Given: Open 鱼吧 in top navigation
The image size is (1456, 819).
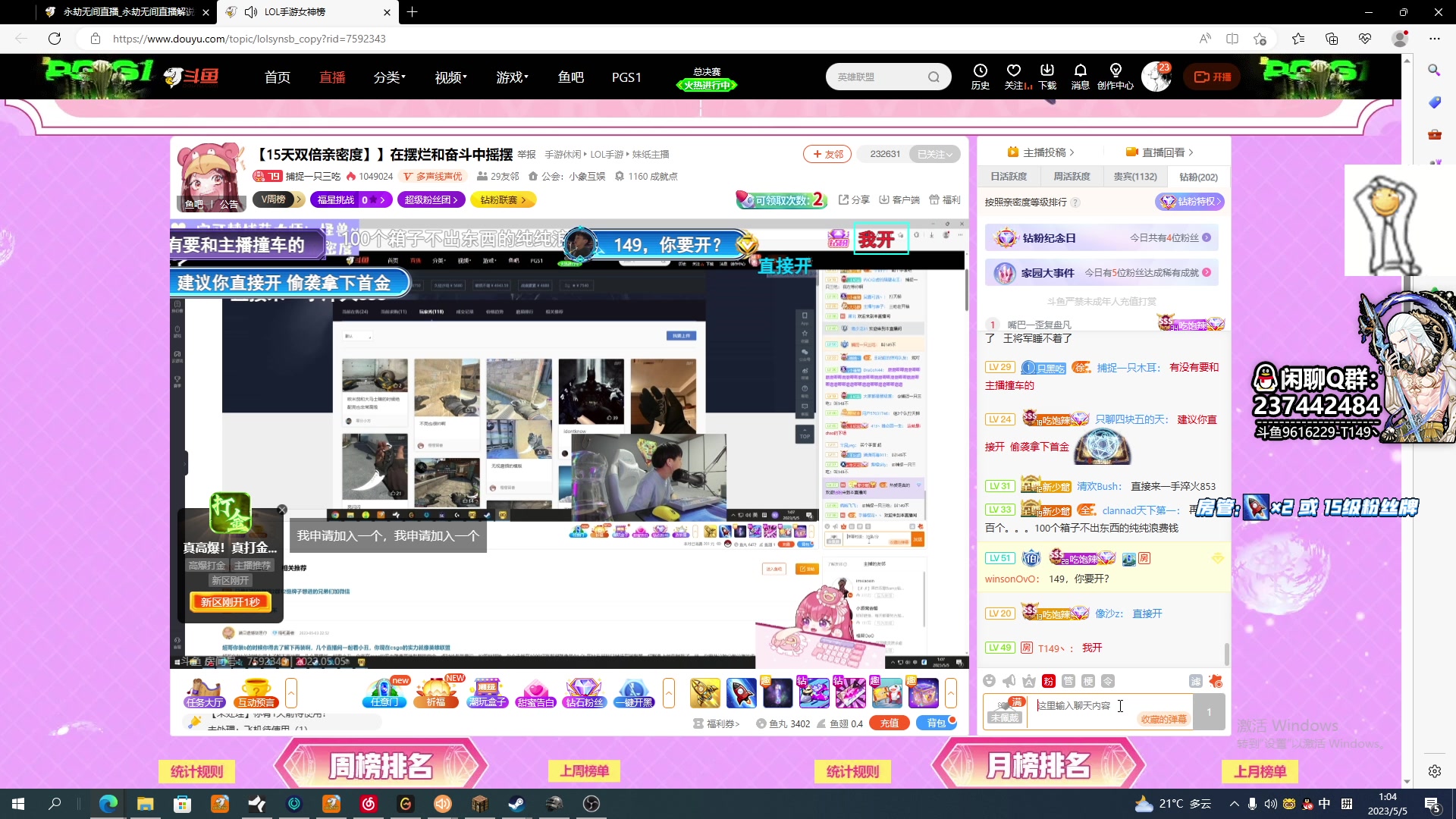Looking at the screenshot, I should coord(571,77).
